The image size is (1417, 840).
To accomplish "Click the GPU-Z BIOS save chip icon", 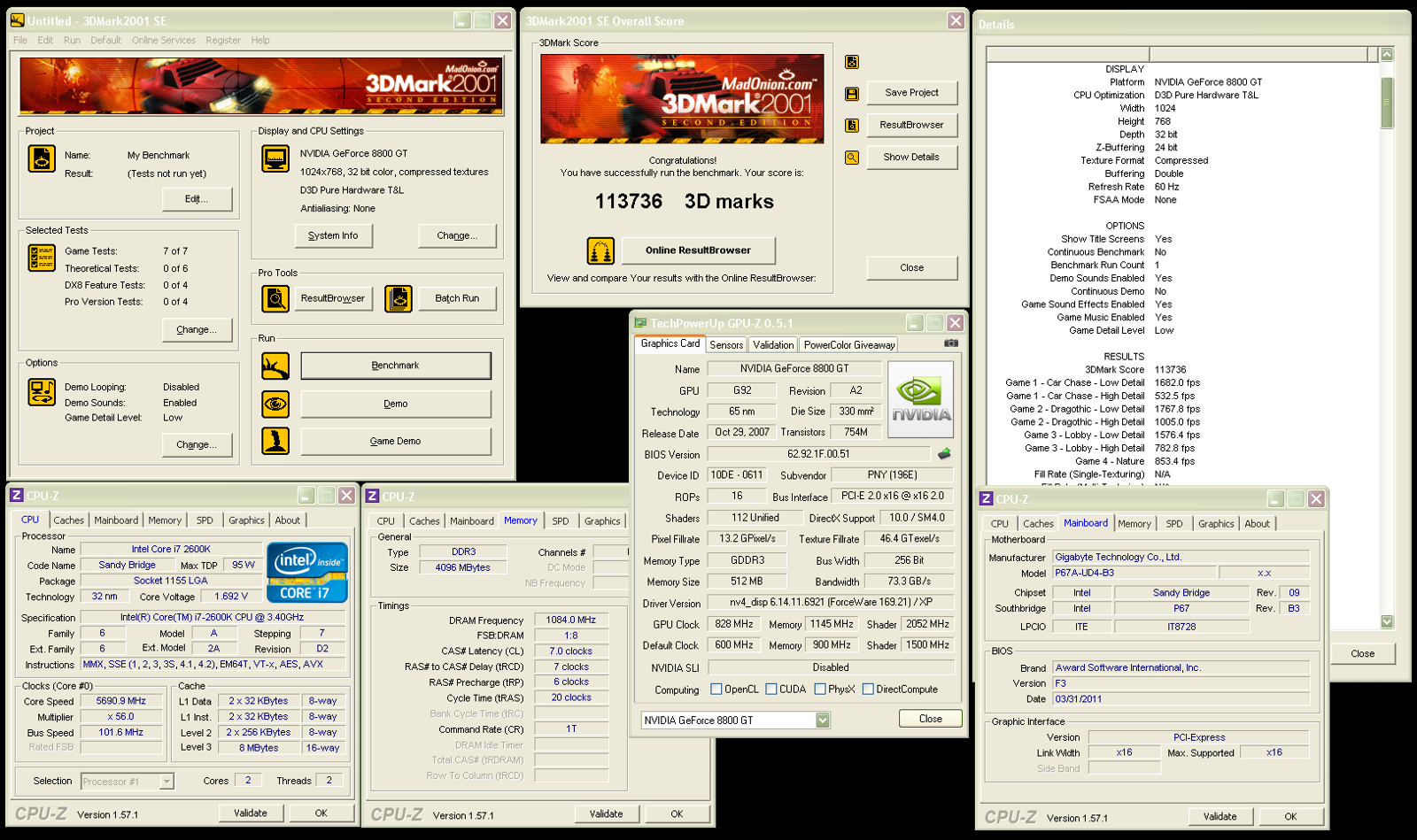I will [944, 454].
